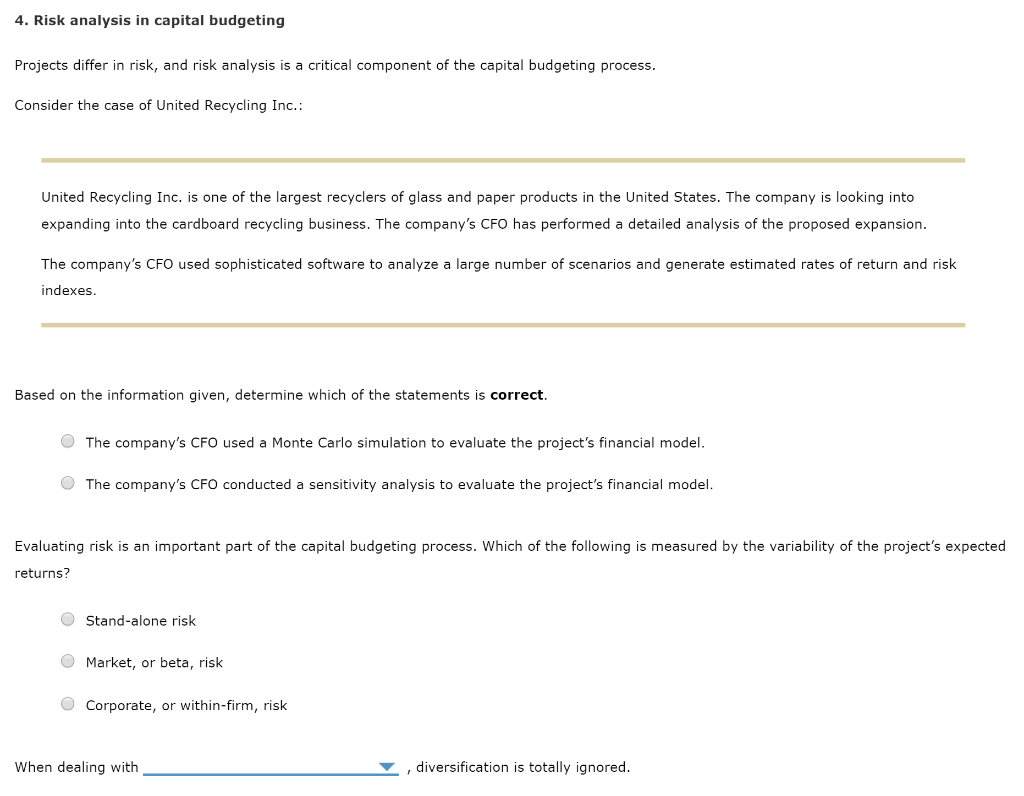The width and height of the screenshot is (1024, 796).
Task: Click the radio circle beside 'Stand-alone risk'
Action: [x=67, y=619]
